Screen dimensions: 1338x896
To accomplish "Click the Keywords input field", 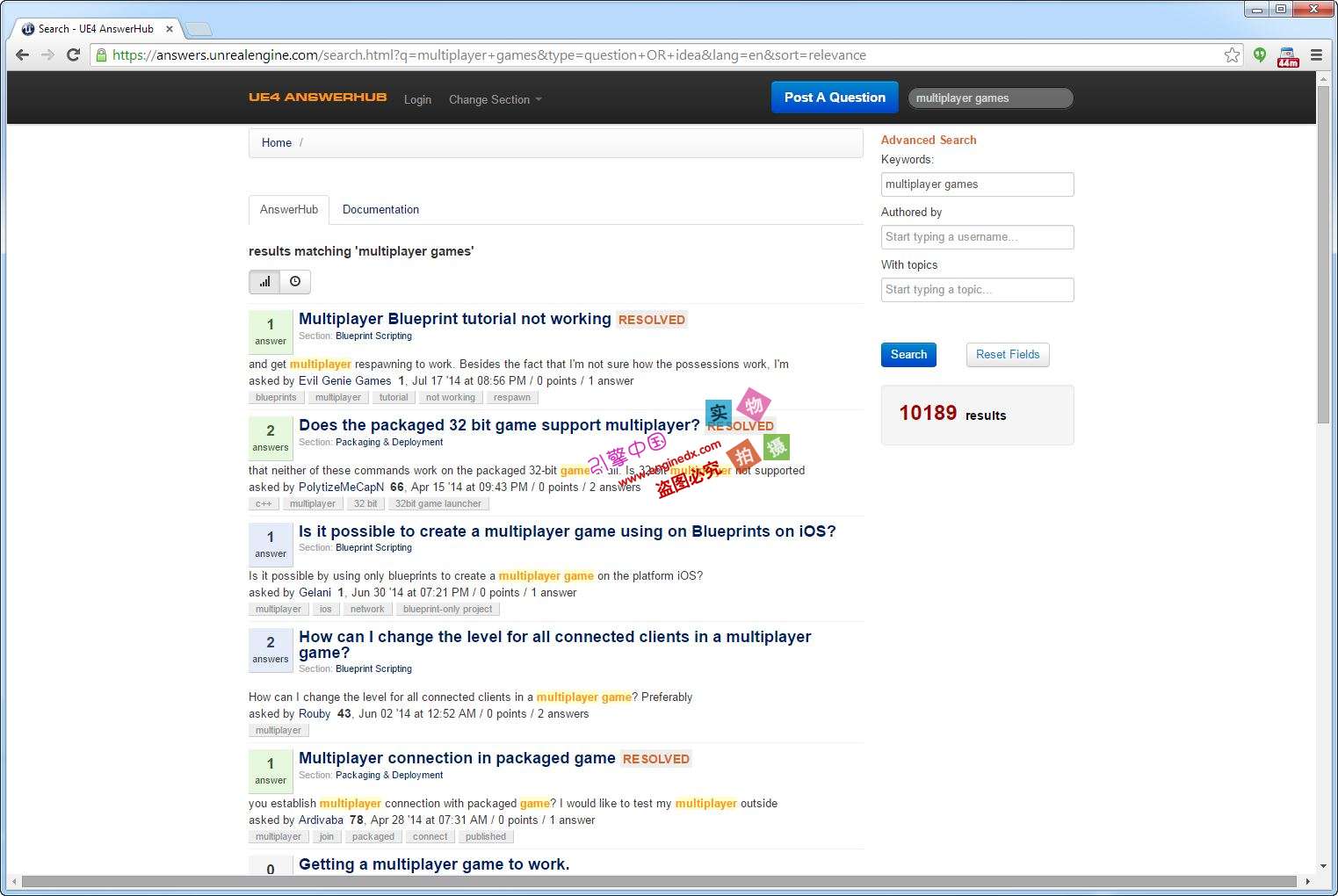I will (x=977, y=184).
